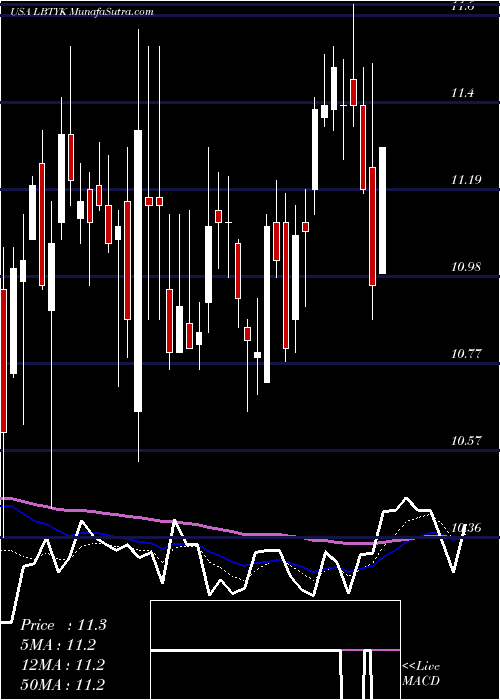Select the 11.19 price axis label
Image resolution: width=500 pixels, height=700 pixels.
click(465, 180)
